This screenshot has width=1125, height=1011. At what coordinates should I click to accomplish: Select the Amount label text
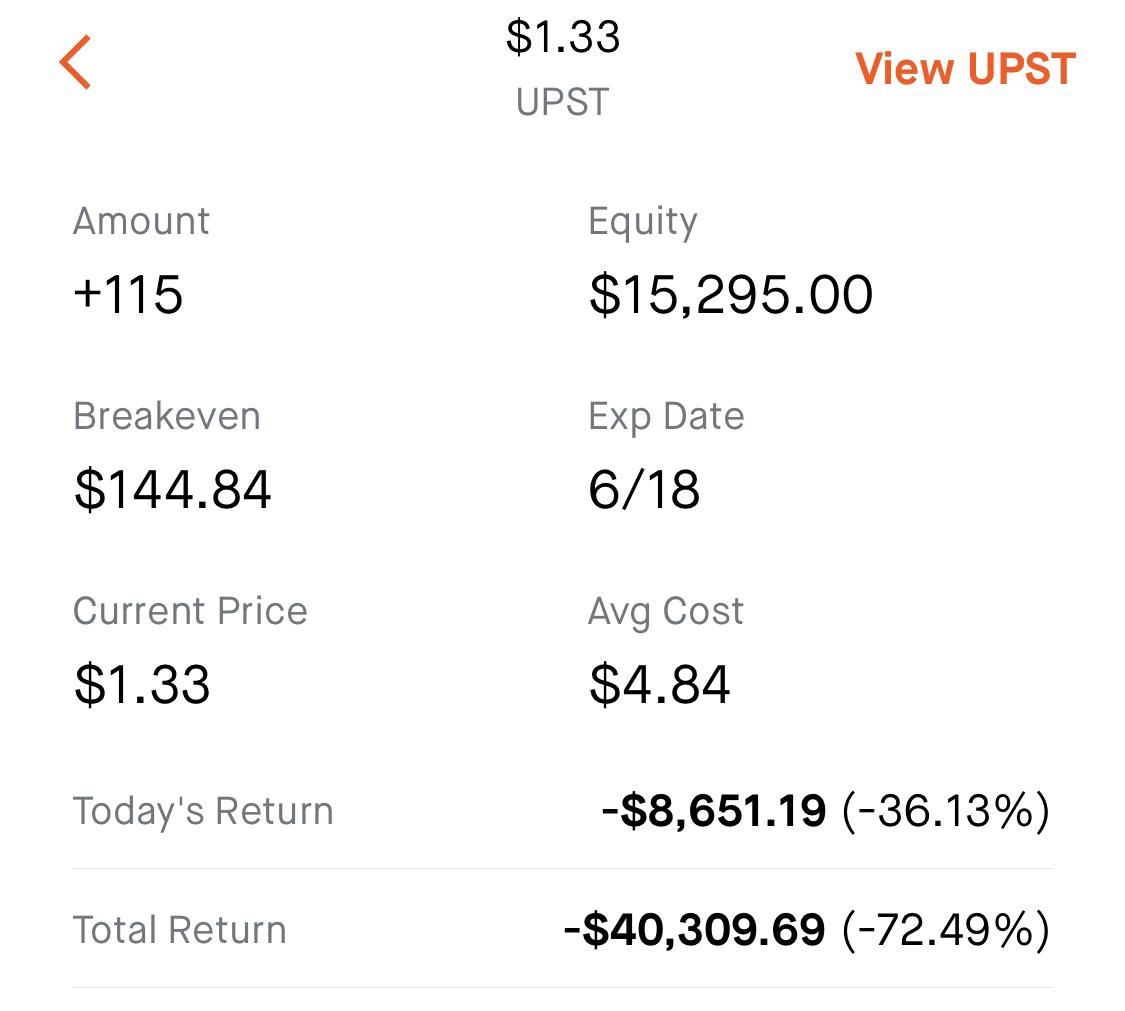pos(140,221)
